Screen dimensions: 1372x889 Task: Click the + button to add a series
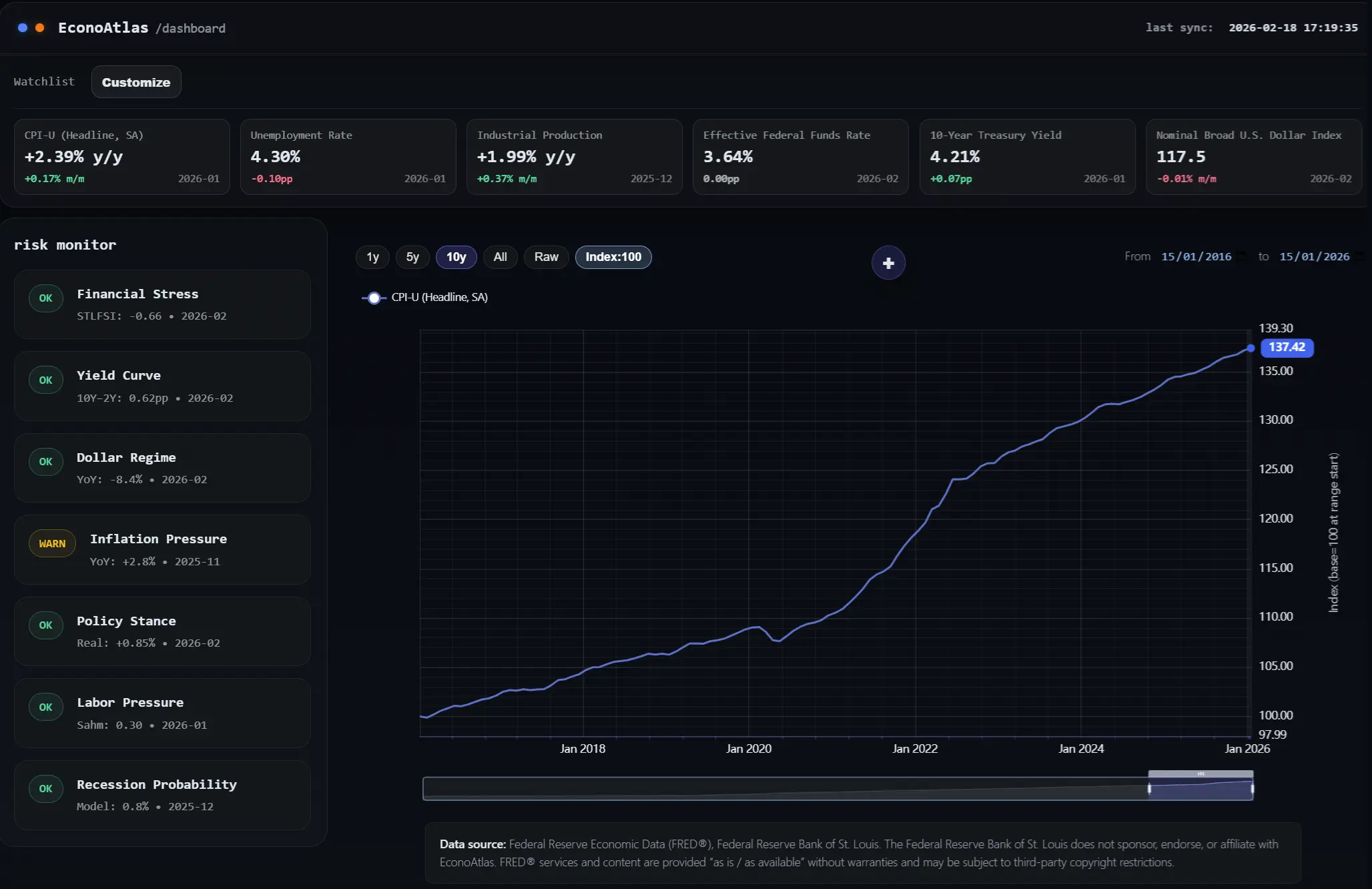coord(888,263)
